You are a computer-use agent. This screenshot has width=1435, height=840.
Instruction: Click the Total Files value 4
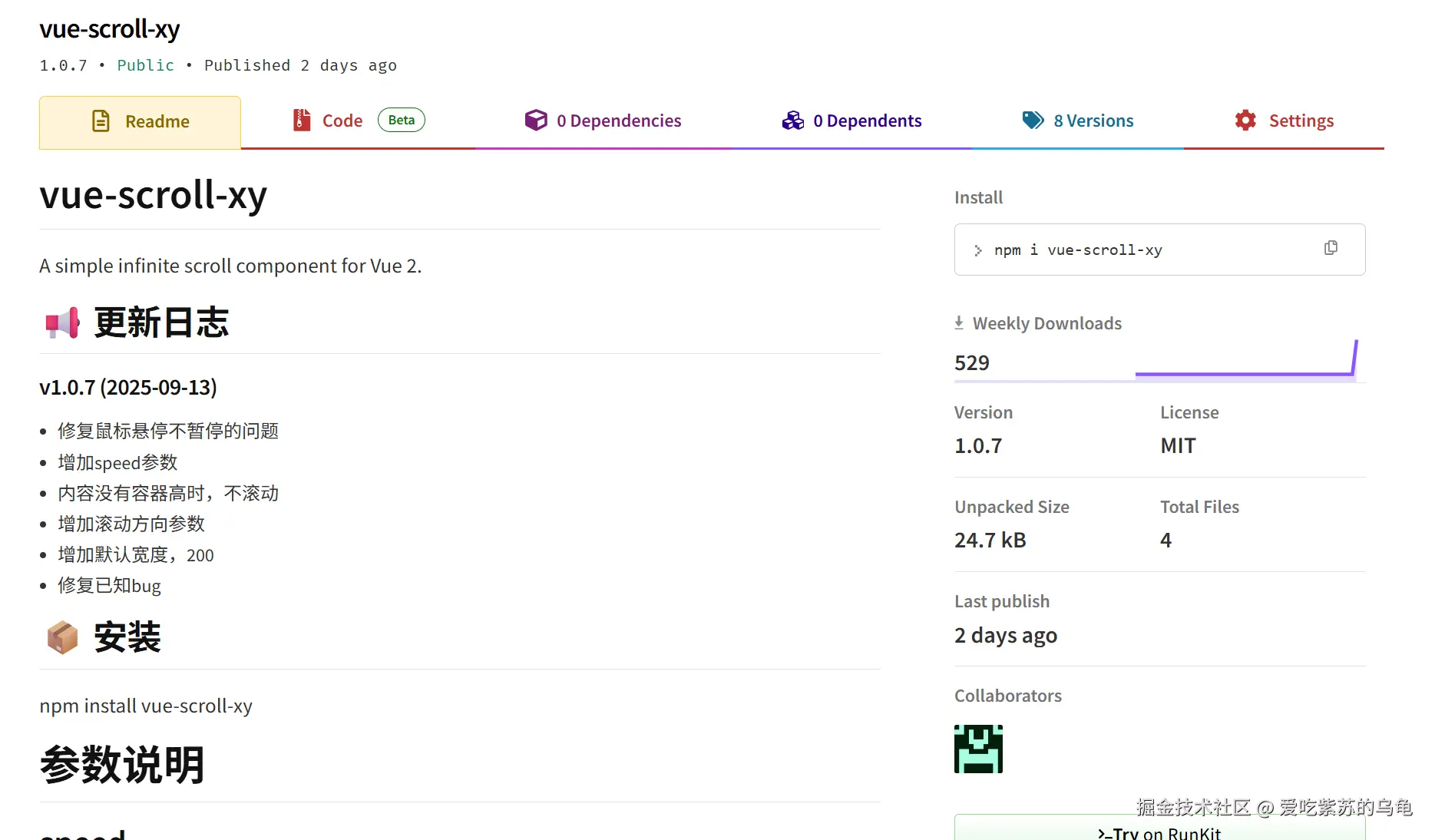(x=1166, y=541)
